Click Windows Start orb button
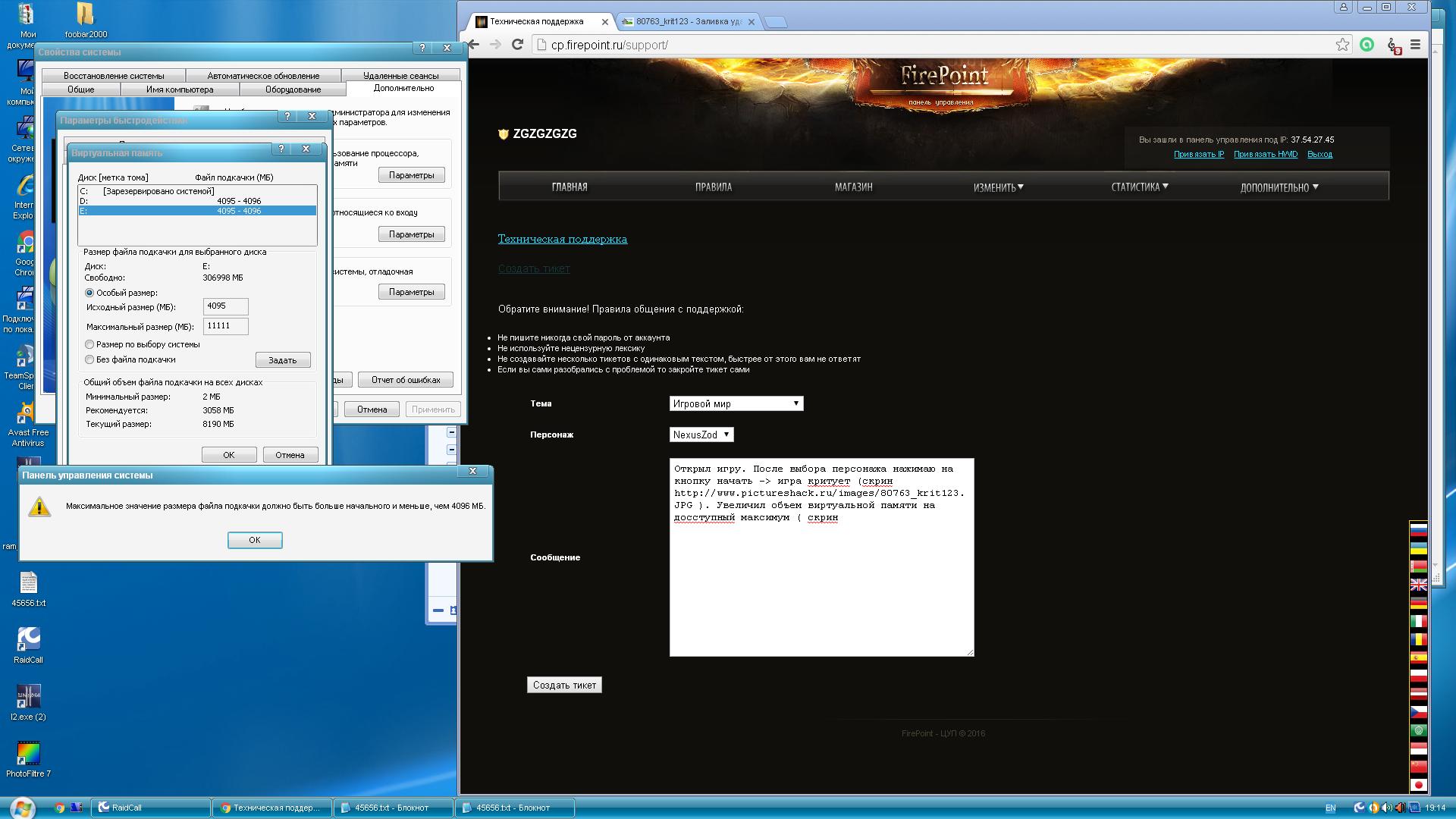 (21, 808)
